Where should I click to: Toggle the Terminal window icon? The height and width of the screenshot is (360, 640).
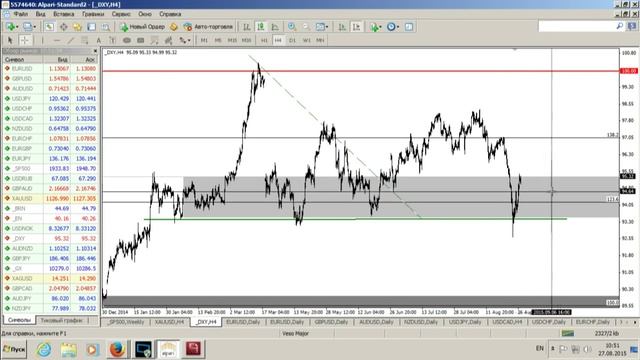pyautogui.click(x=91, y=27)
